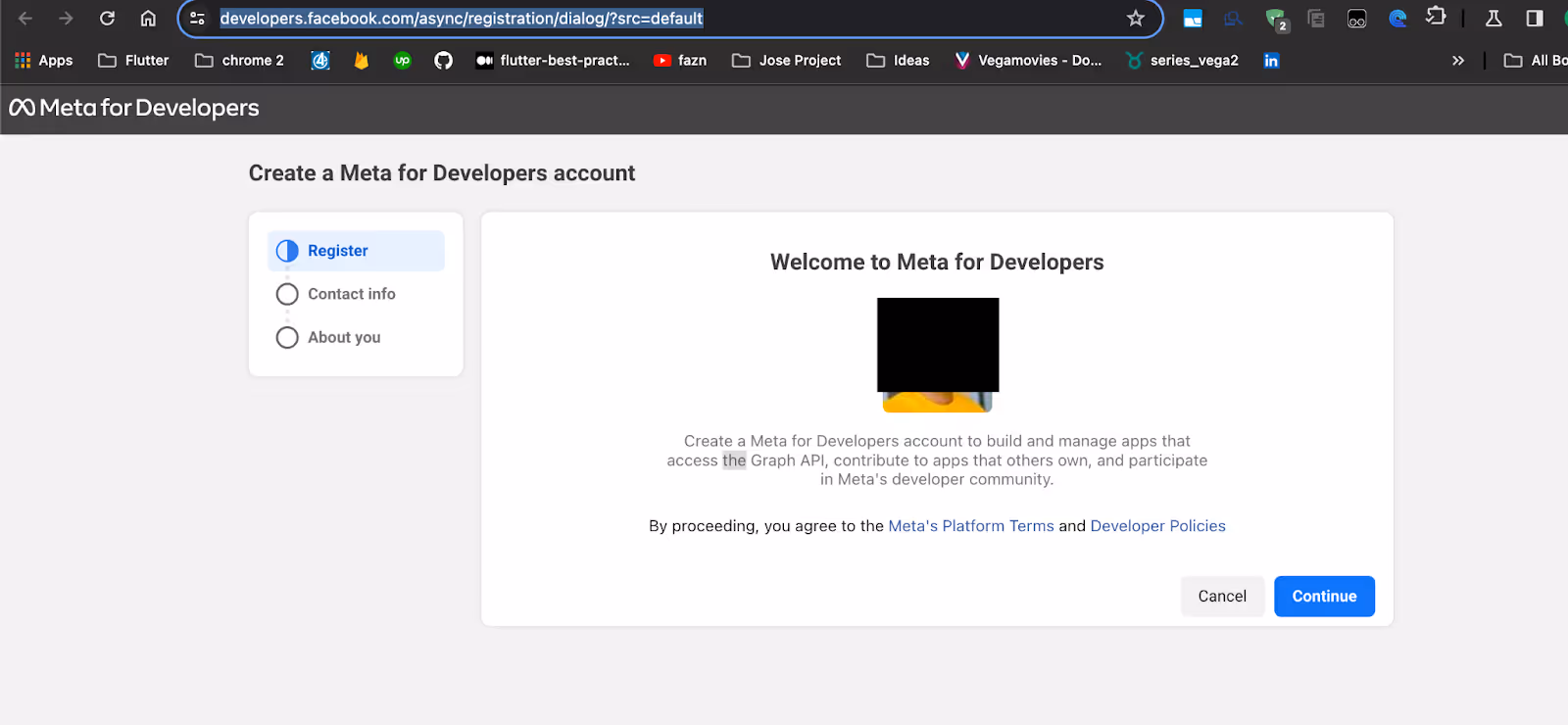This screenshot has width=1568, height=725.
Task: Open the Jose Project bookmarks folder
Action: click(x=786, y=60)
